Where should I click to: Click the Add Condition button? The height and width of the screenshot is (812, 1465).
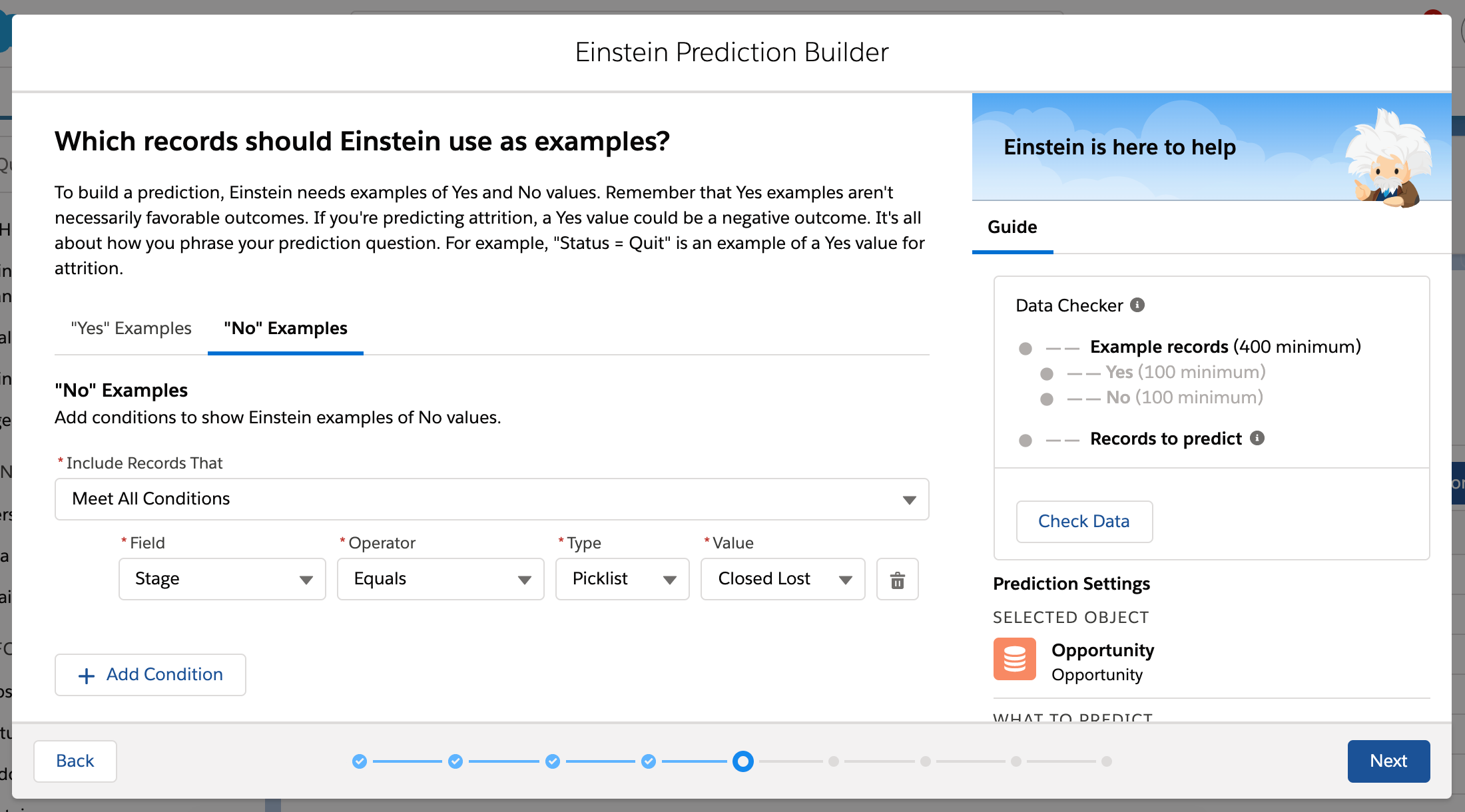coord(150,675)
